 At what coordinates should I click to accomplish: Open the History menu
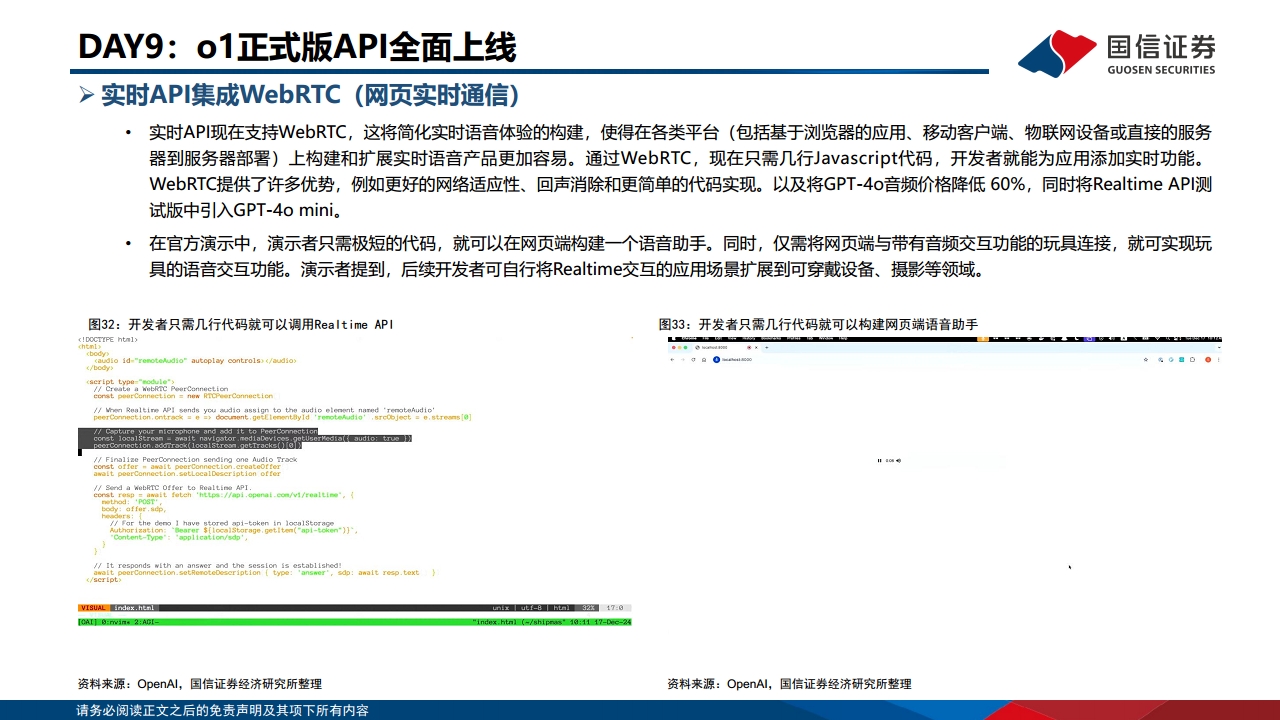[748, 338]
